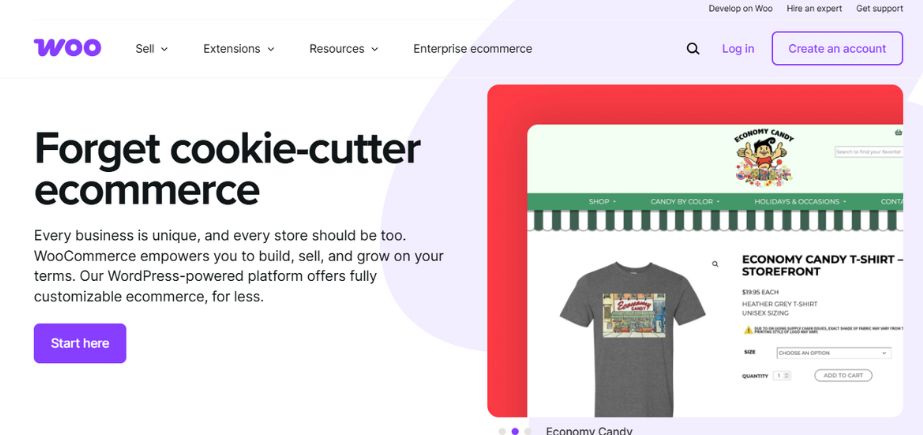Click the HEATHER GREY T-SHIRT text
923x435 pixels.
[779, 304]
